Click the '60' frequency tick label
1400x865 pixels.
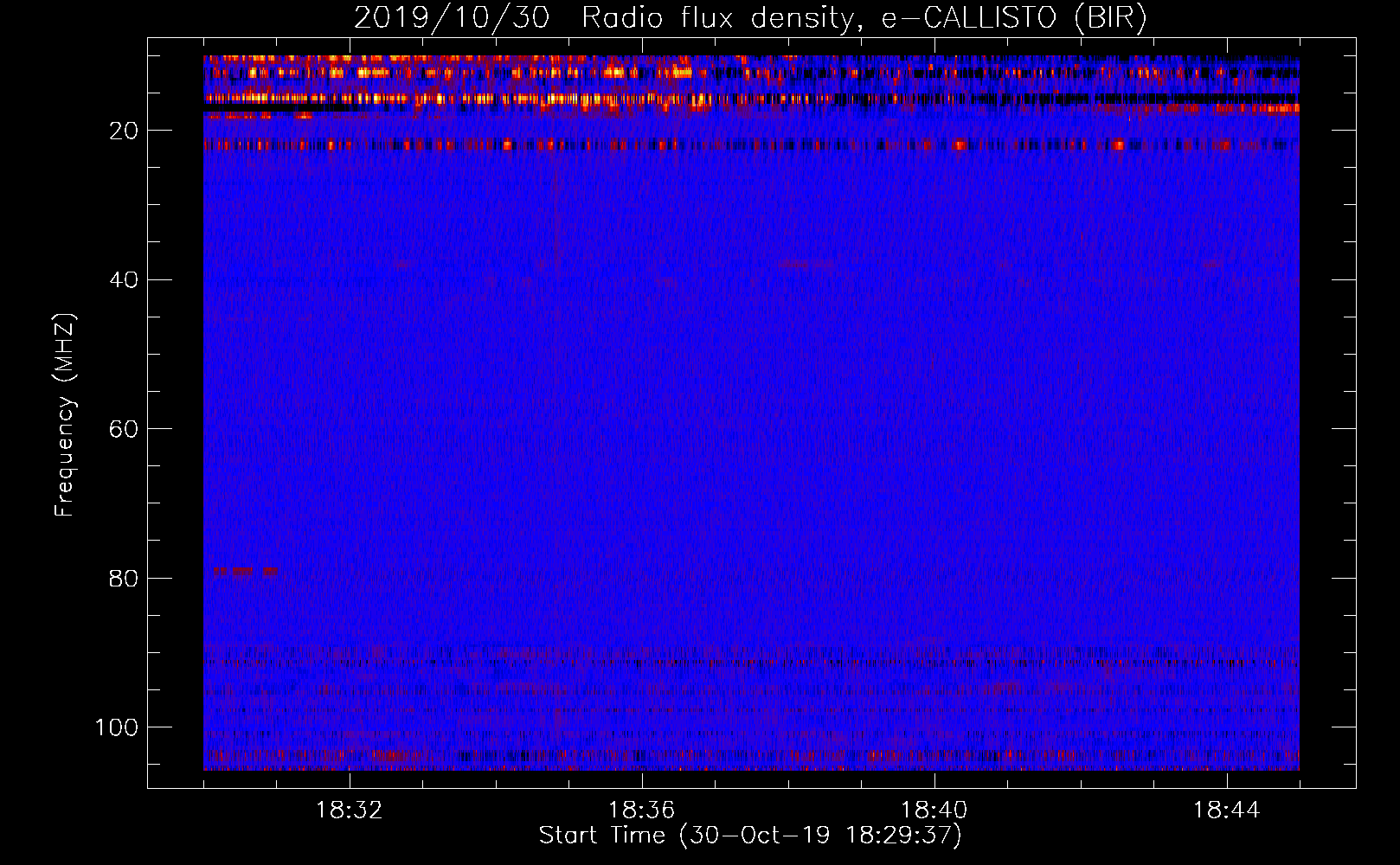124,429
